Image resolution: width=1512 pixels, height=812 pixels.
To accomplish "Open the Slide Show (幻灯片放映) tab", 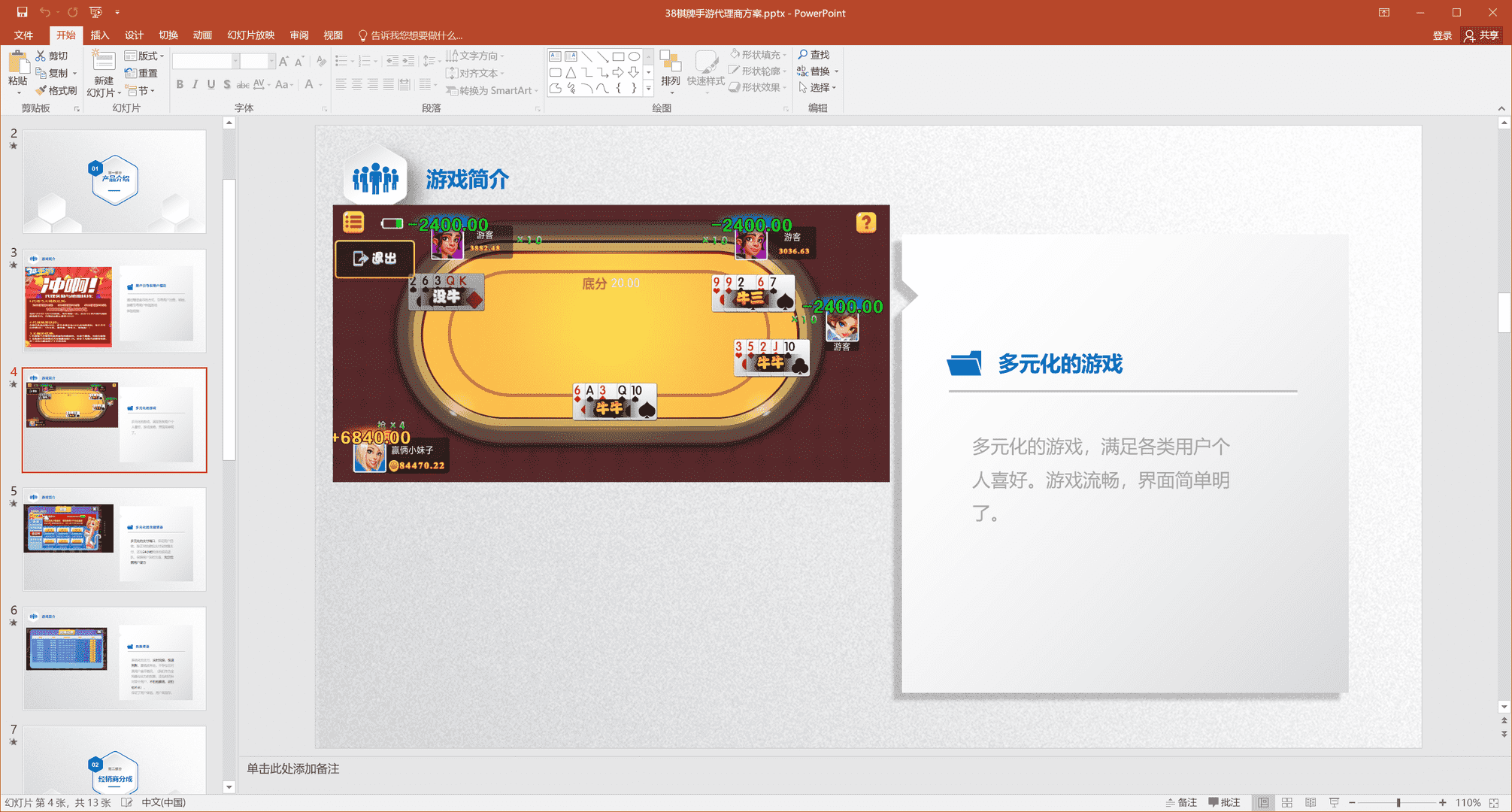I will 250,35.
